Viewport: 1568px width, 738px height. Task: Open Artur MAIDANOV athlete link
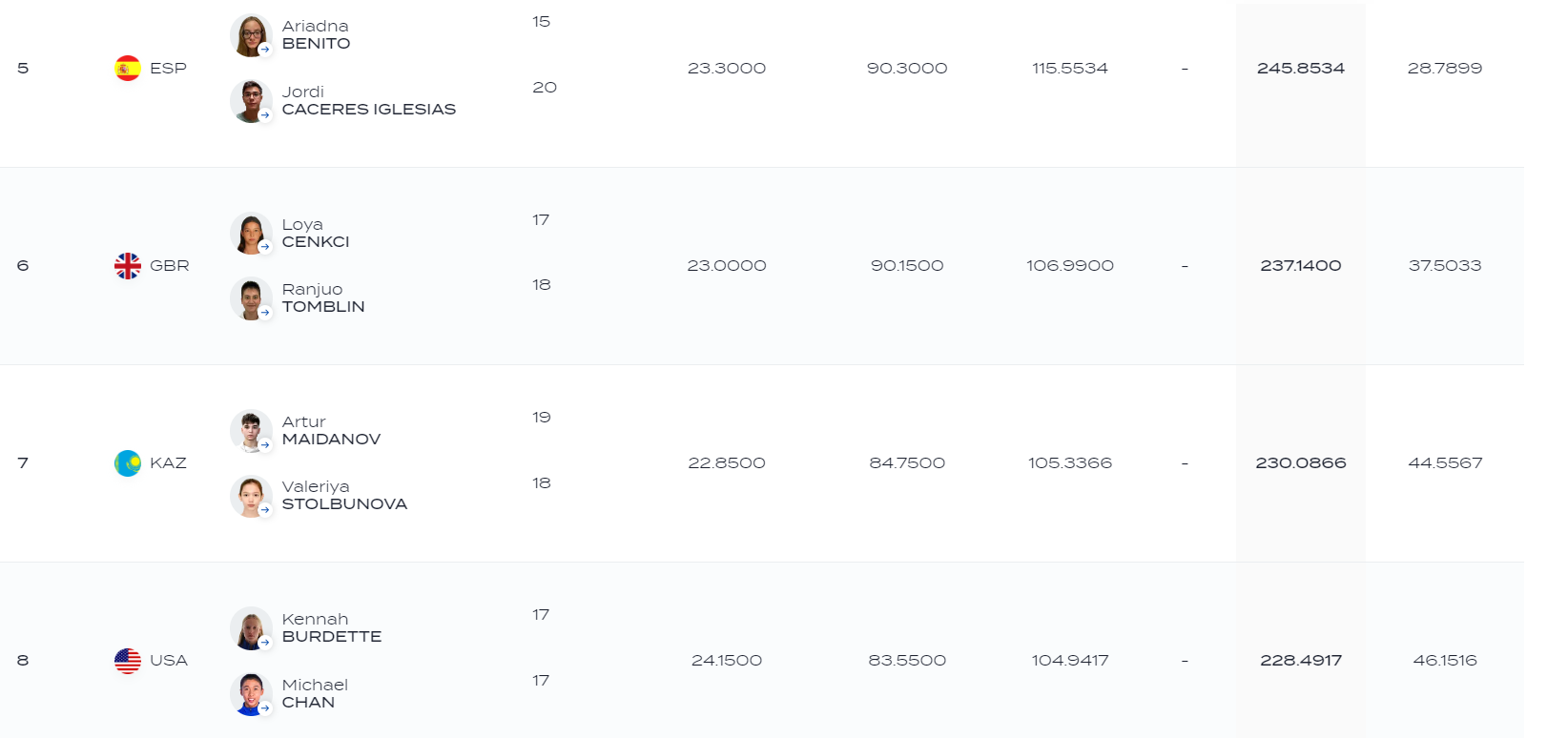point(331,431)
